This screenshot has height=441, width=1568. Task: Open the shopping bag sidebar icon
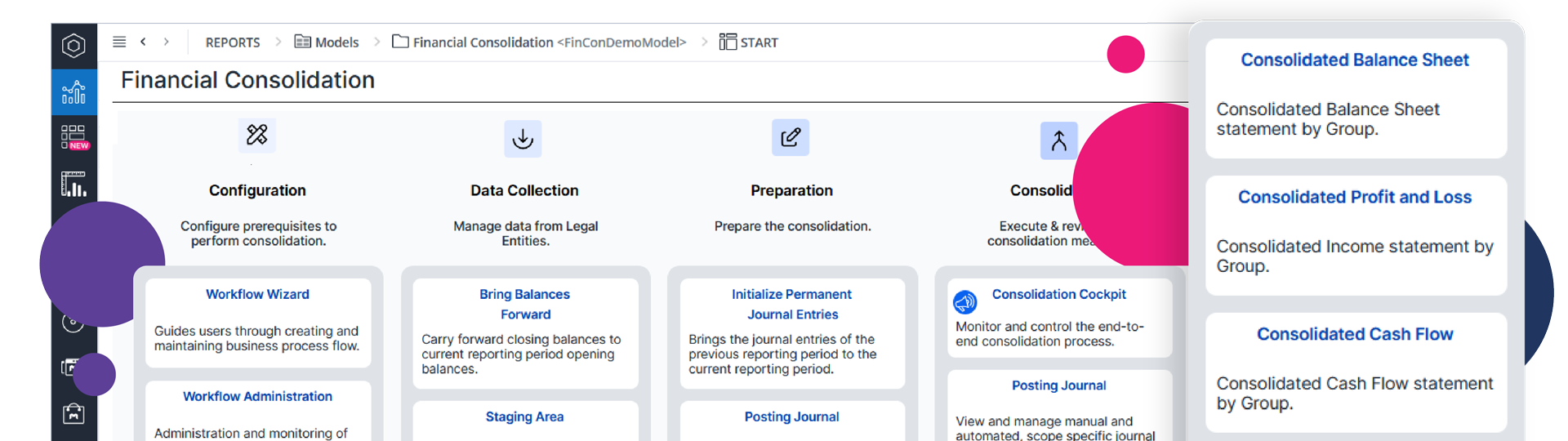pyautogui.click(x=73, y=413)
